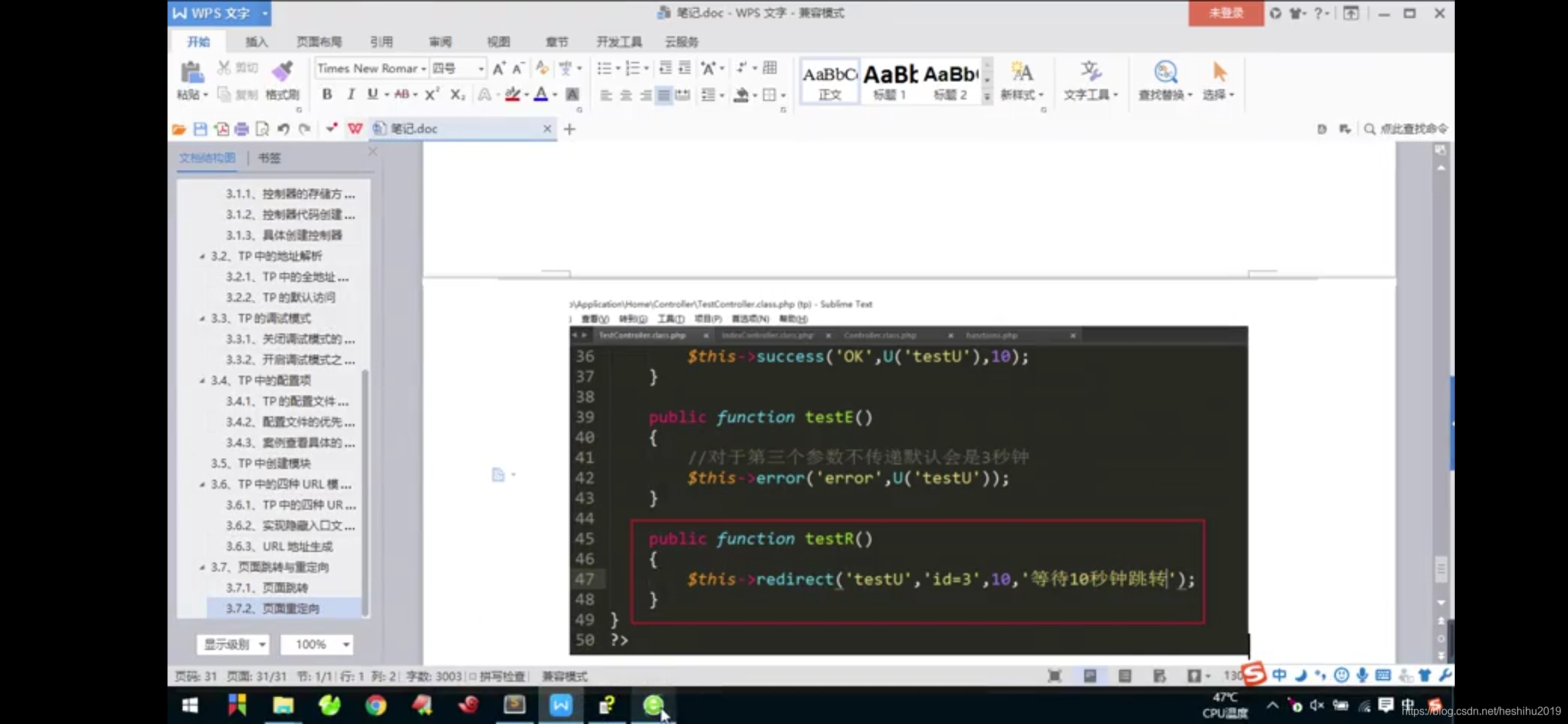
Task: Click the red not-logged-in button
Action: click(1226, 13)
